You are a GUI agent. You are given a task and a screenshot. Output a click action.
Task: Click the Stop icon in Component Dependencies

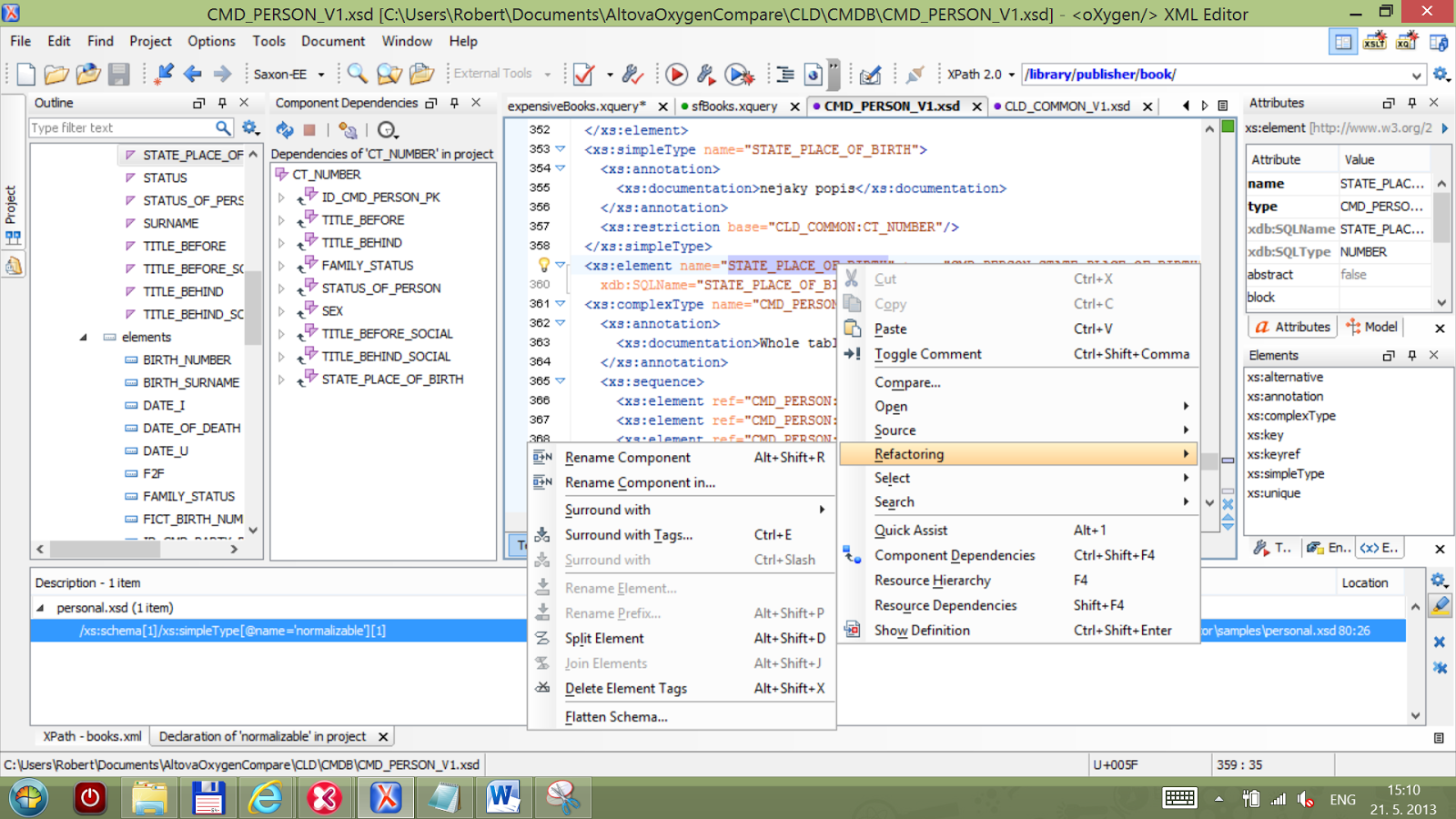pos(309,130)
